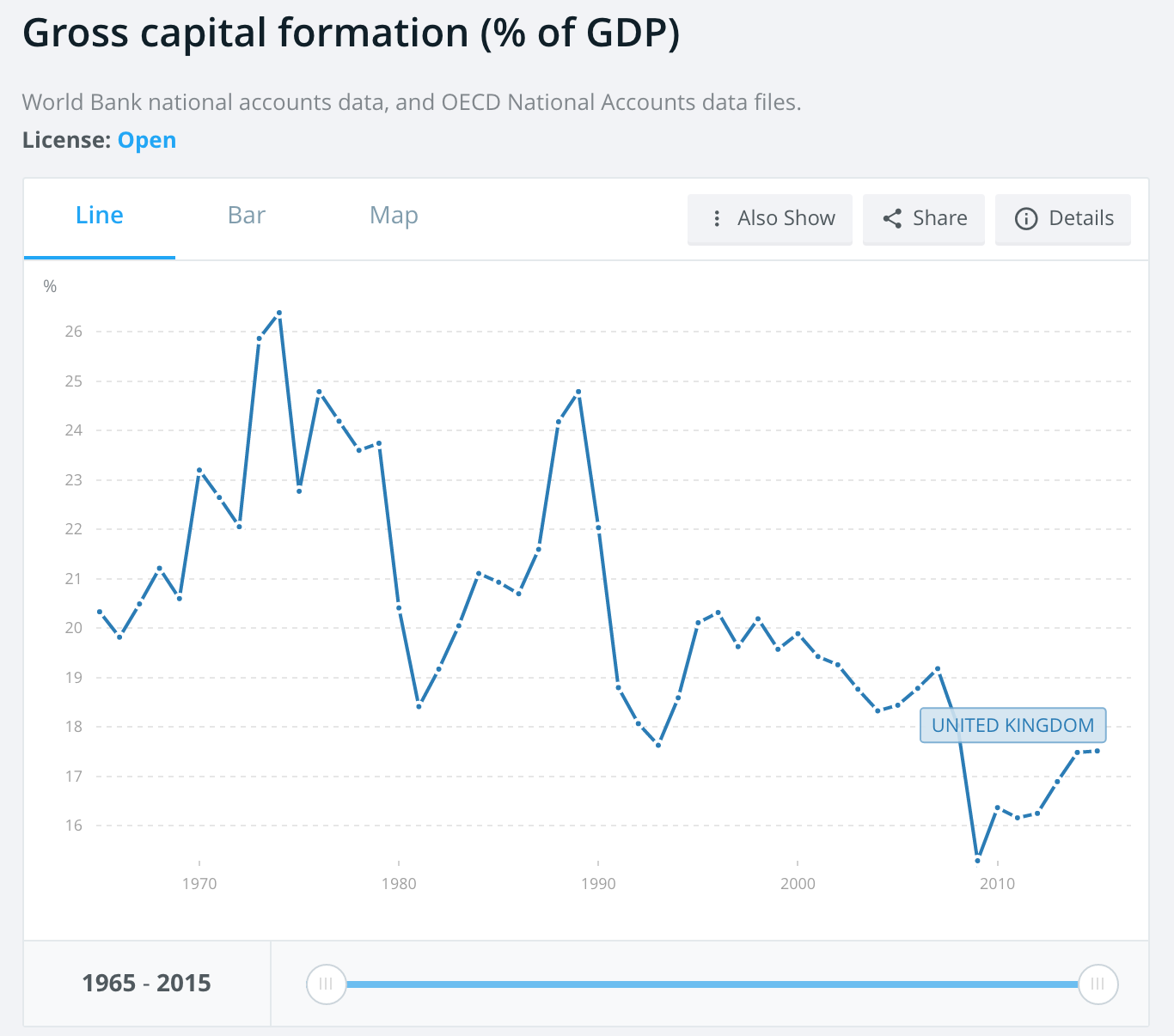Click the Share network icon

click(893, 219)
